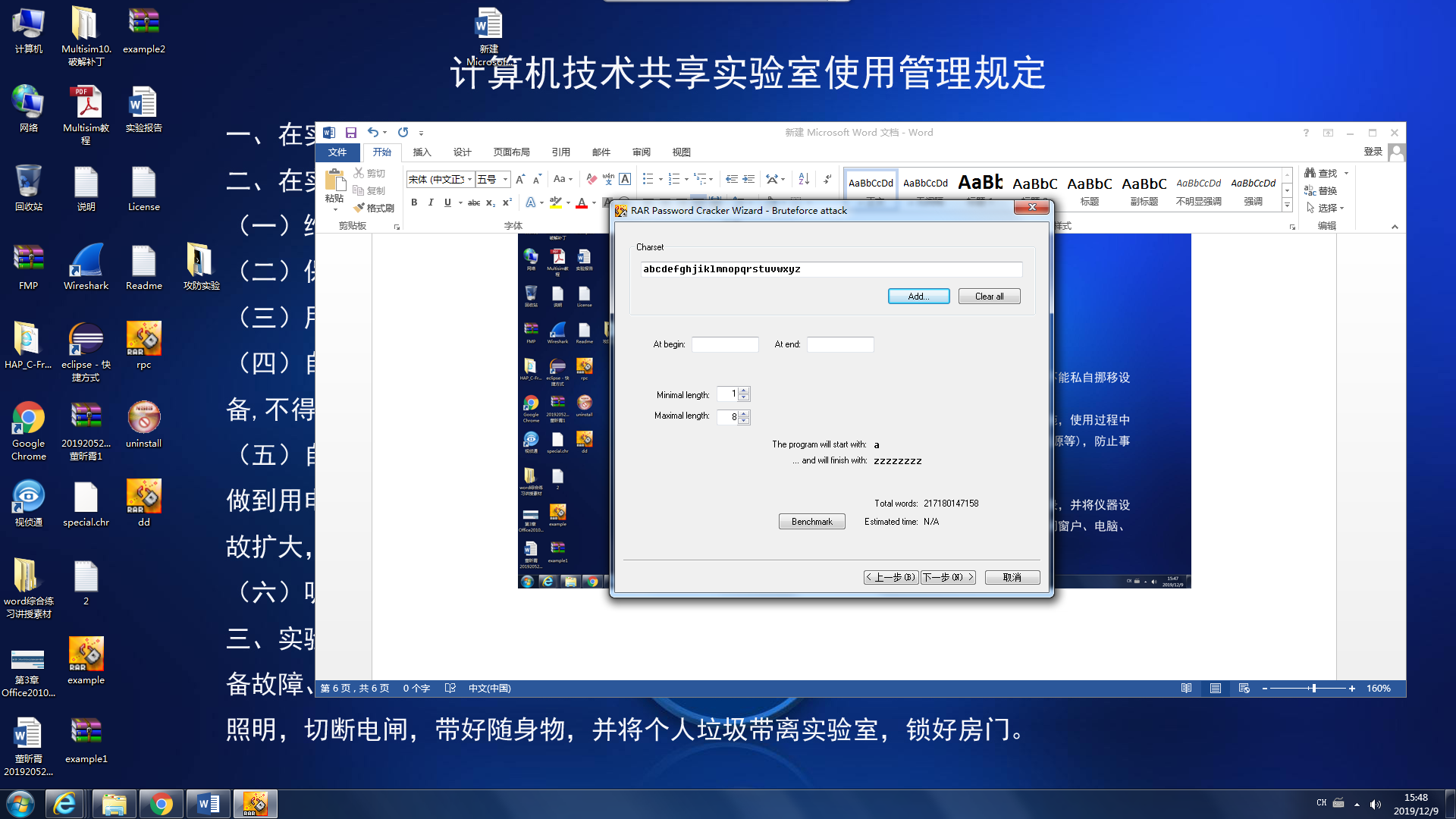Toggle Bold formatting
Screen dimensions: 1456x819
[414, 202]
